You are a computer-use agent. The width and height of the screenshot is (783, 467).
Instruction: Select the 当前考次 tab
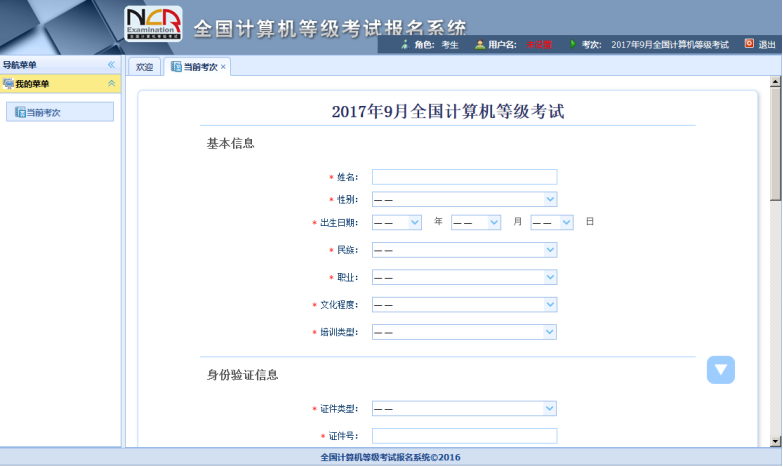197,67
